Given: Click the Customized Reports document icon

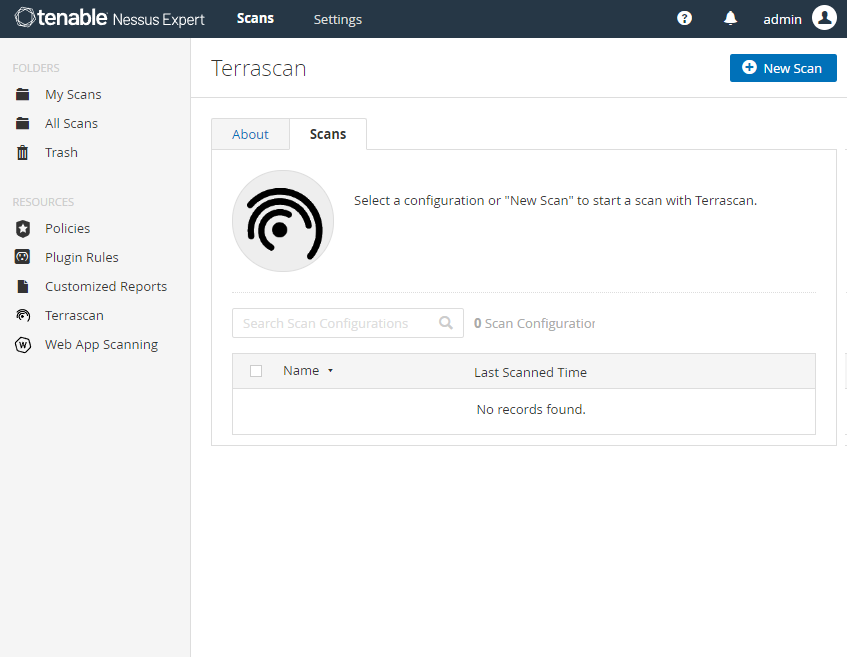Looking at the screenshot, I should coord(23,287).
